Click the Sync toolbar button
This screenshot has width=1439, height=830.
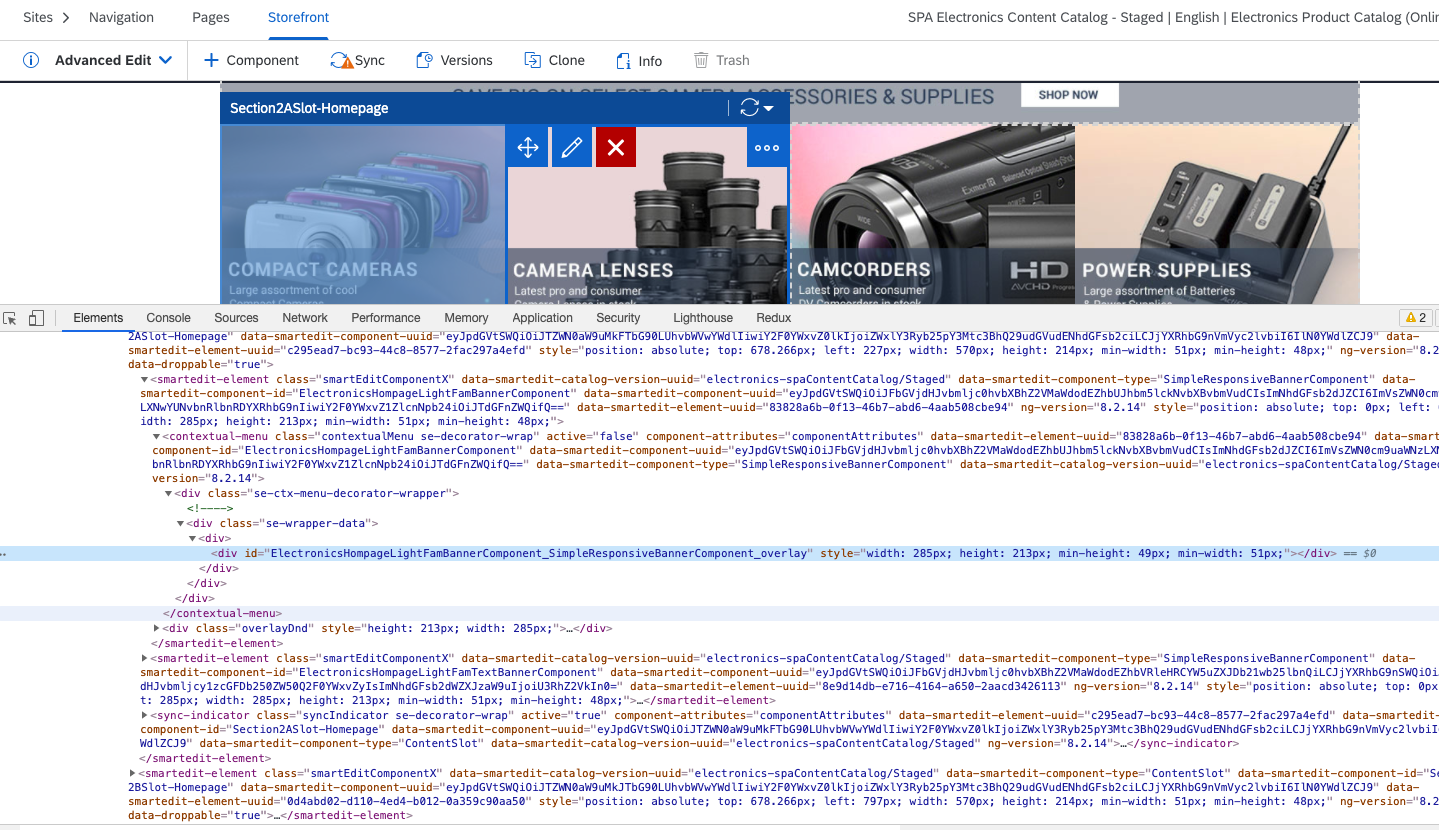click(x=357, y=60)
